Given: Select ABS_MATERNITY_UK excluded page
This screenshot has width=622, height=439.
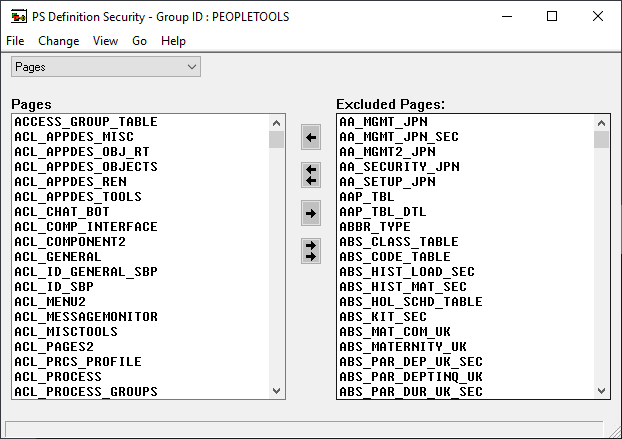Looking at the screenshot, I should (x=466, y=347).
